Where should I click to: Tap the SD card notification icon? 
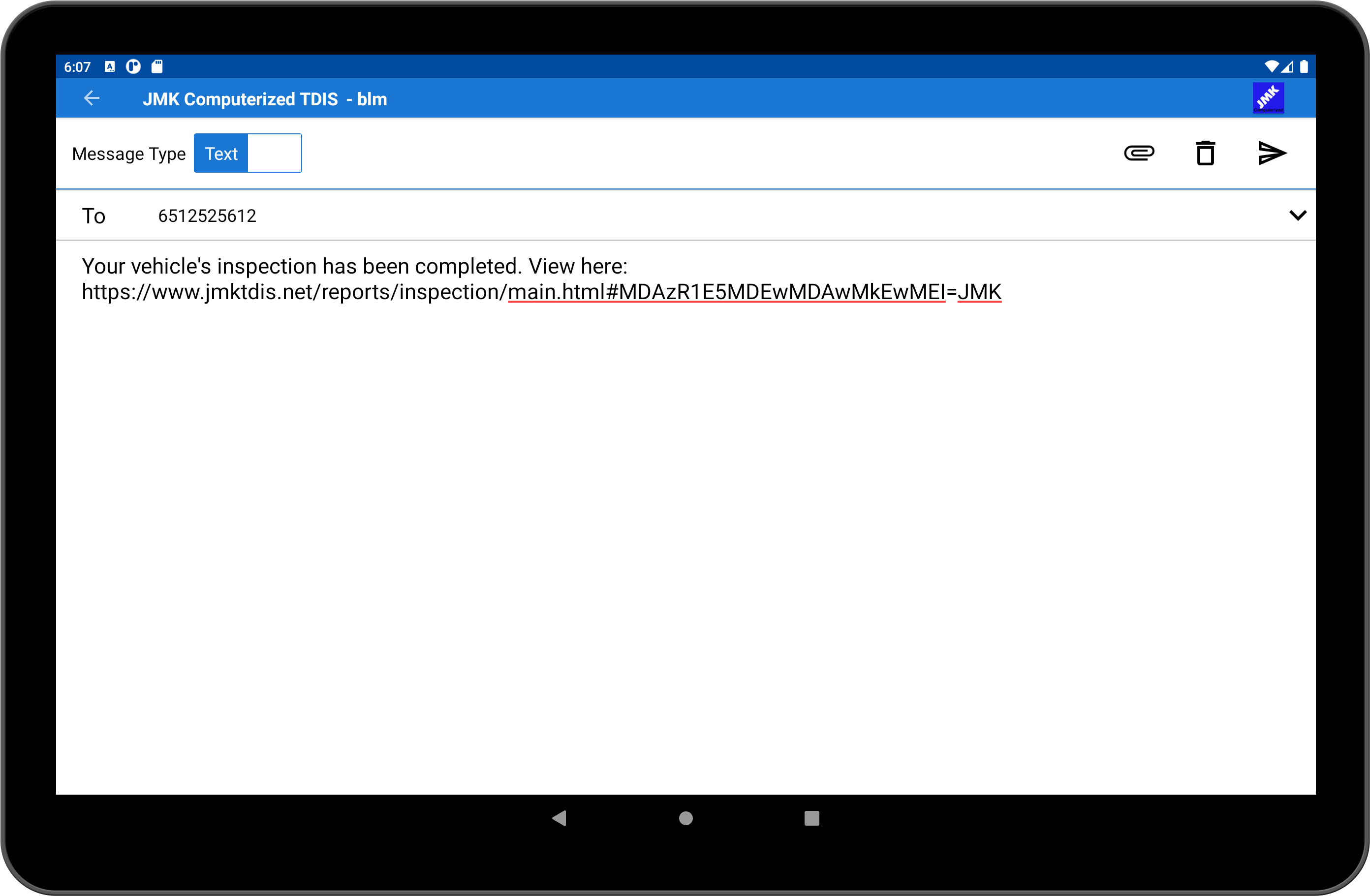point(157,67)
